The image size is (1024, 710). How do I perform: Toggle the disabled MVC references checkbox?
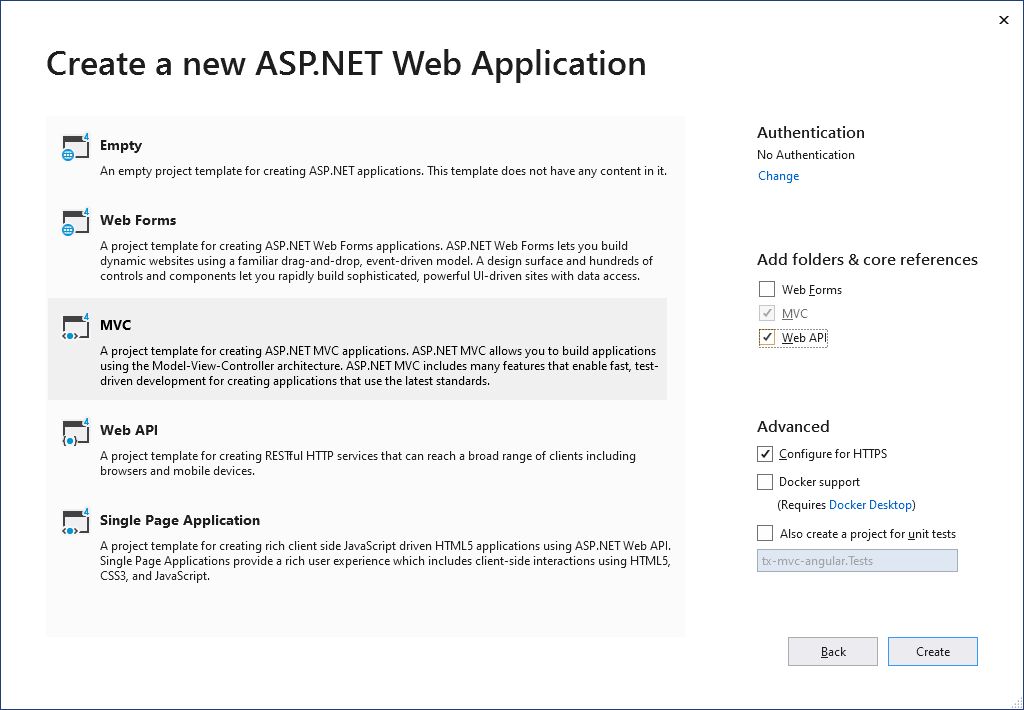click(x=767, y=313)
